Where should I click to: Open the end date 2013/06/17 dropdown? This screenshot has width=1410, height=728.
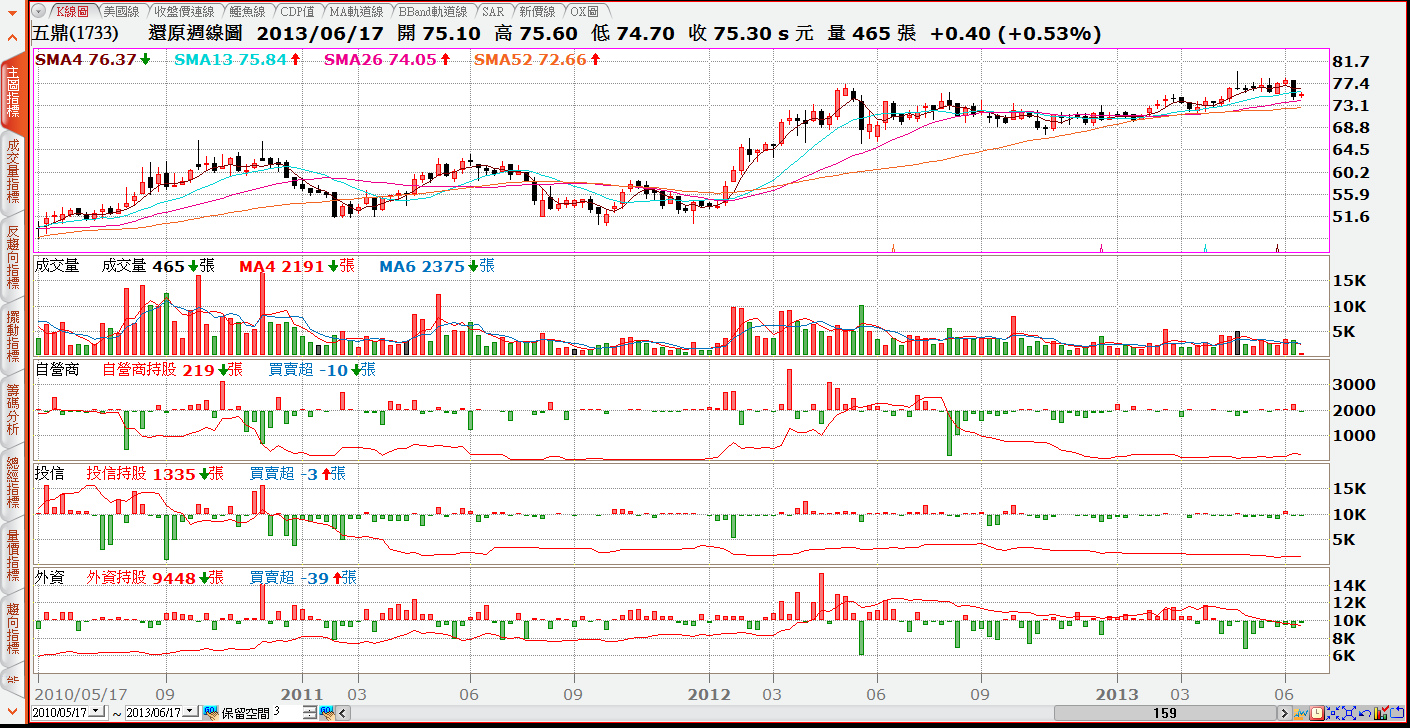coord(190,712)
